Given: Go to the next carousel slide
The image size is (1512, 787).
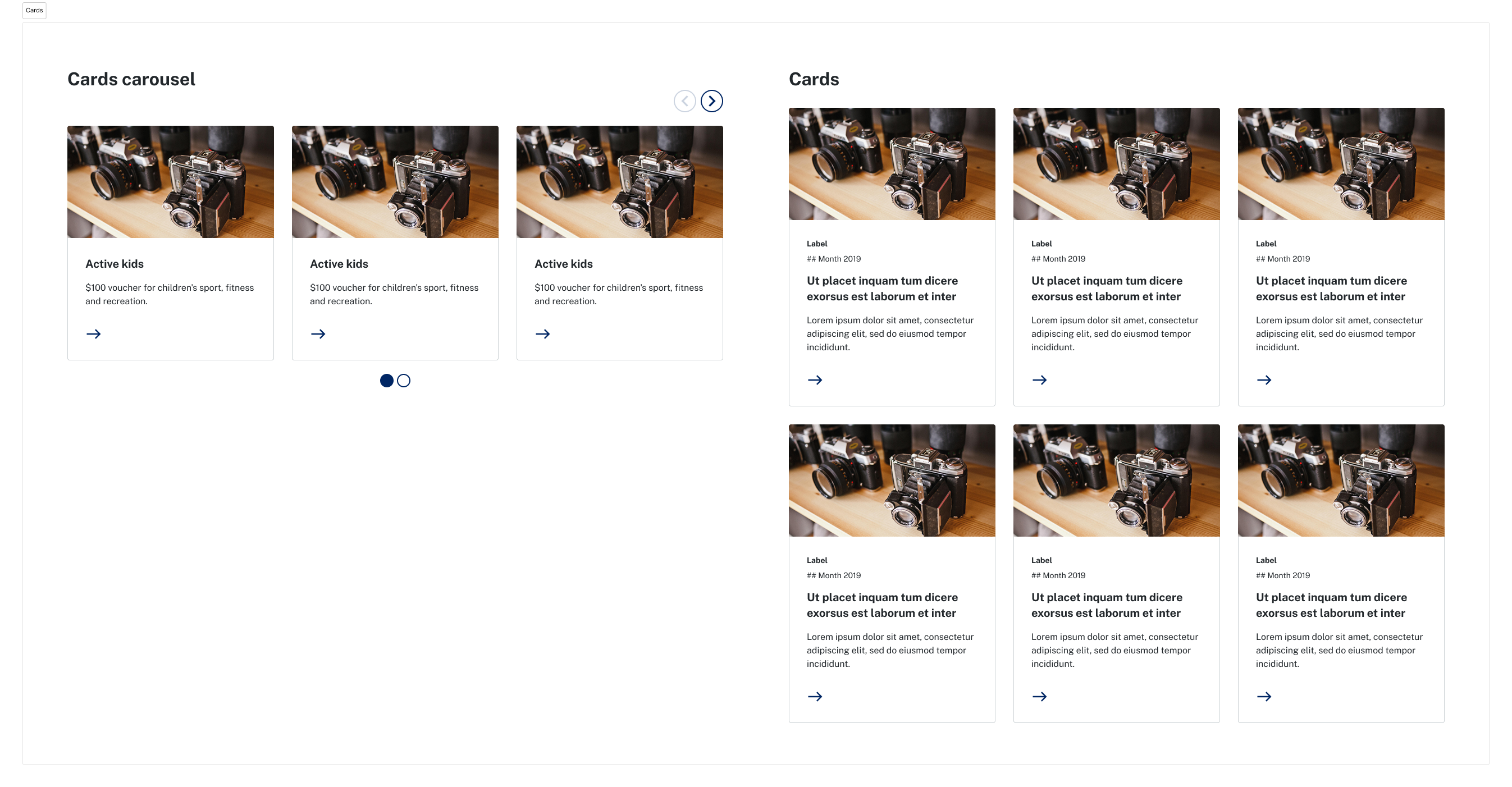Looking at the screenshot, I should pos(711,101).
